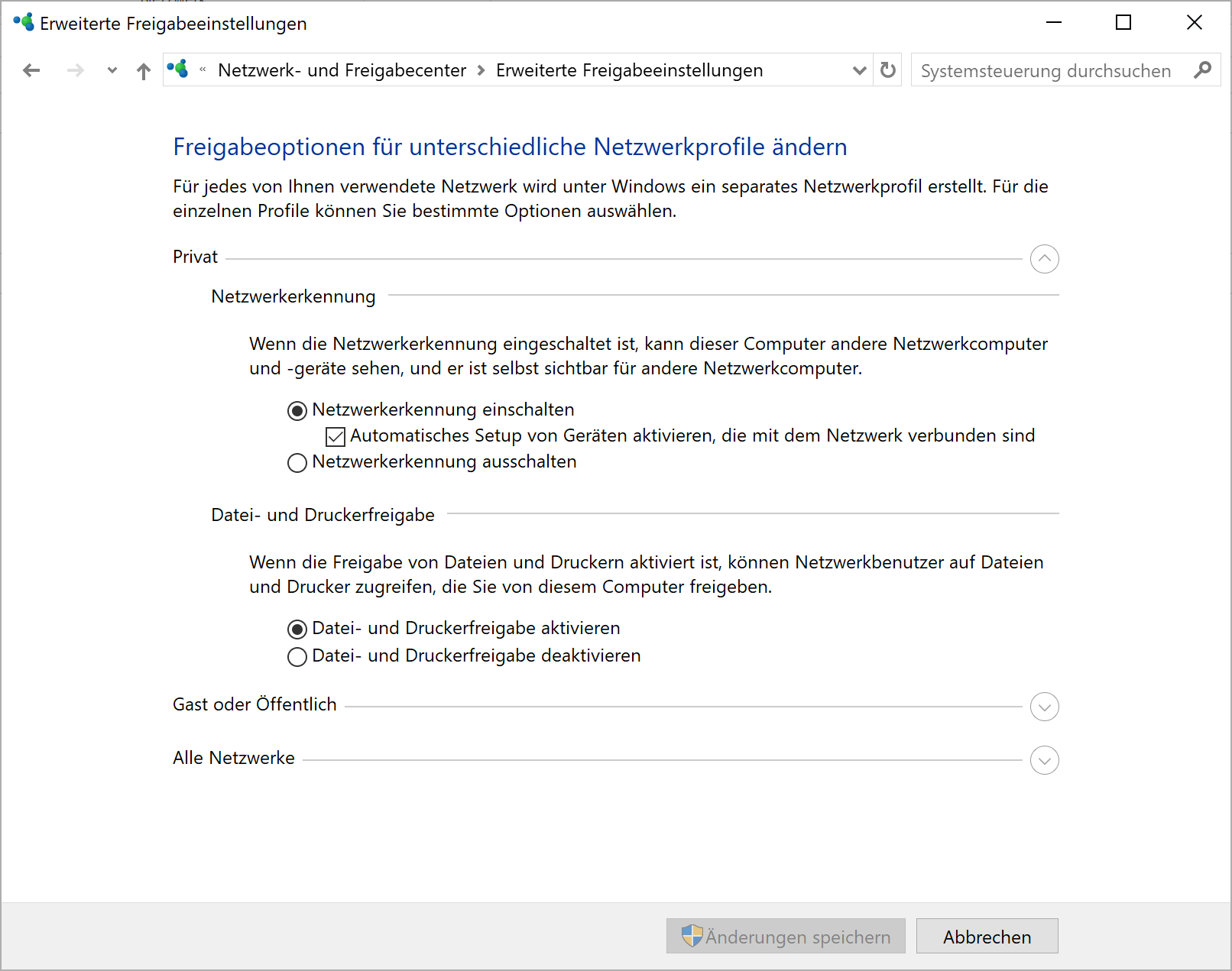Screen dimensions: 1232x971
Task: Open Netzwerk- und Freigabecenter from breadcrumb
Action: click(342, 70)
